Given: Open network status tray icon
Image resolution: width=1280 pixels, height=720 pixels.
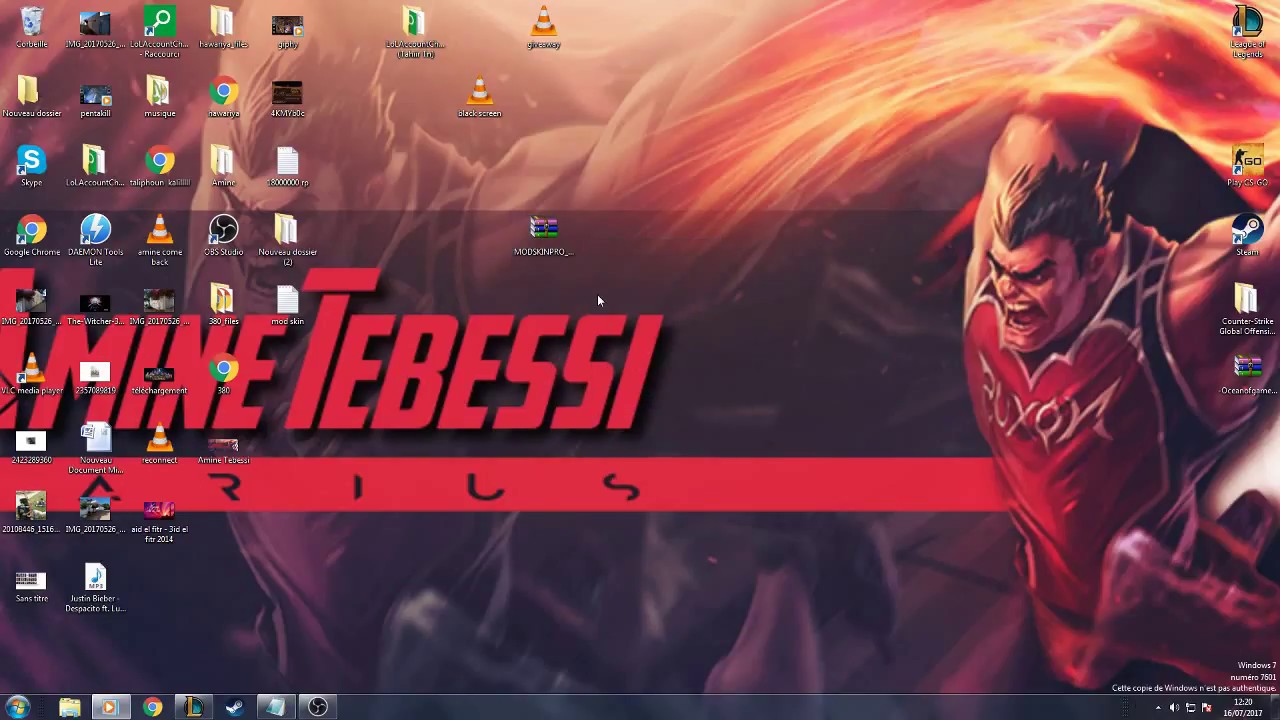Looking at the screenshot, I should click(1190, 708).
